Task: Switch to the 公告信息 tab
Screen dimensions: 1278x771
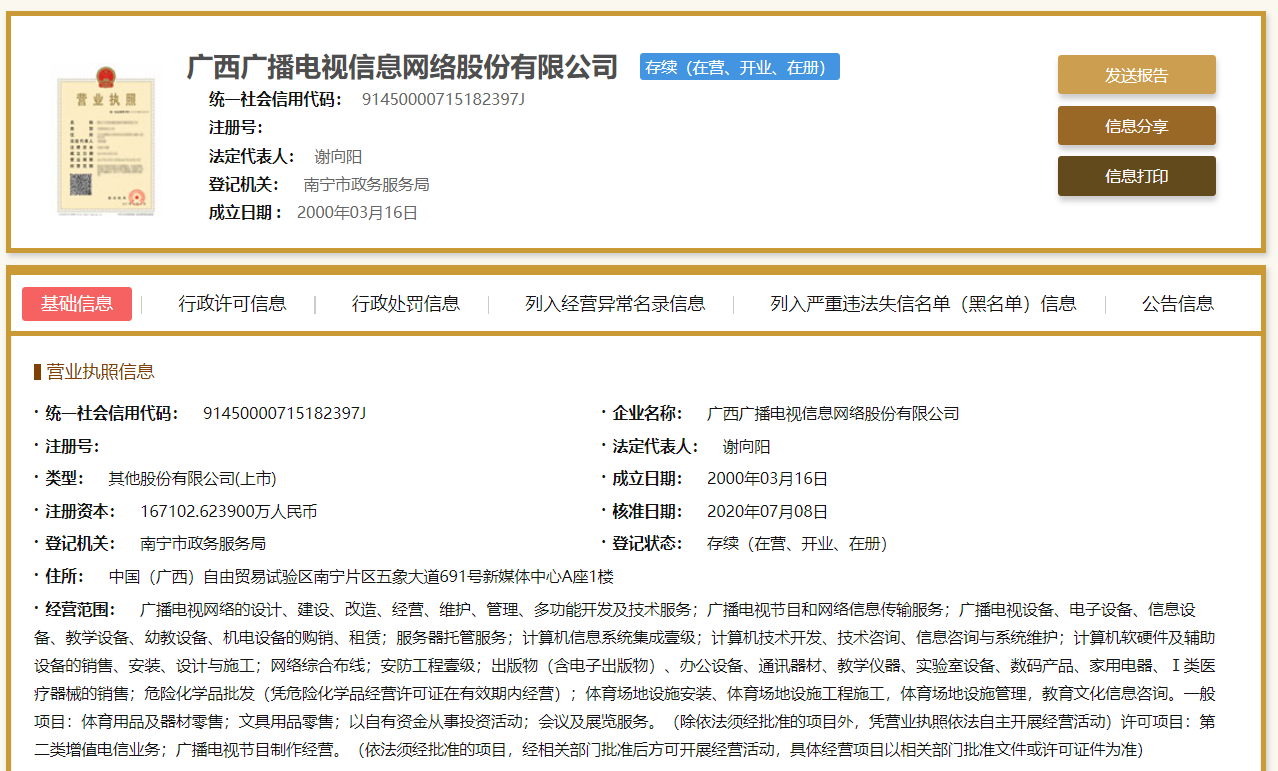Action: point(1177,304)
